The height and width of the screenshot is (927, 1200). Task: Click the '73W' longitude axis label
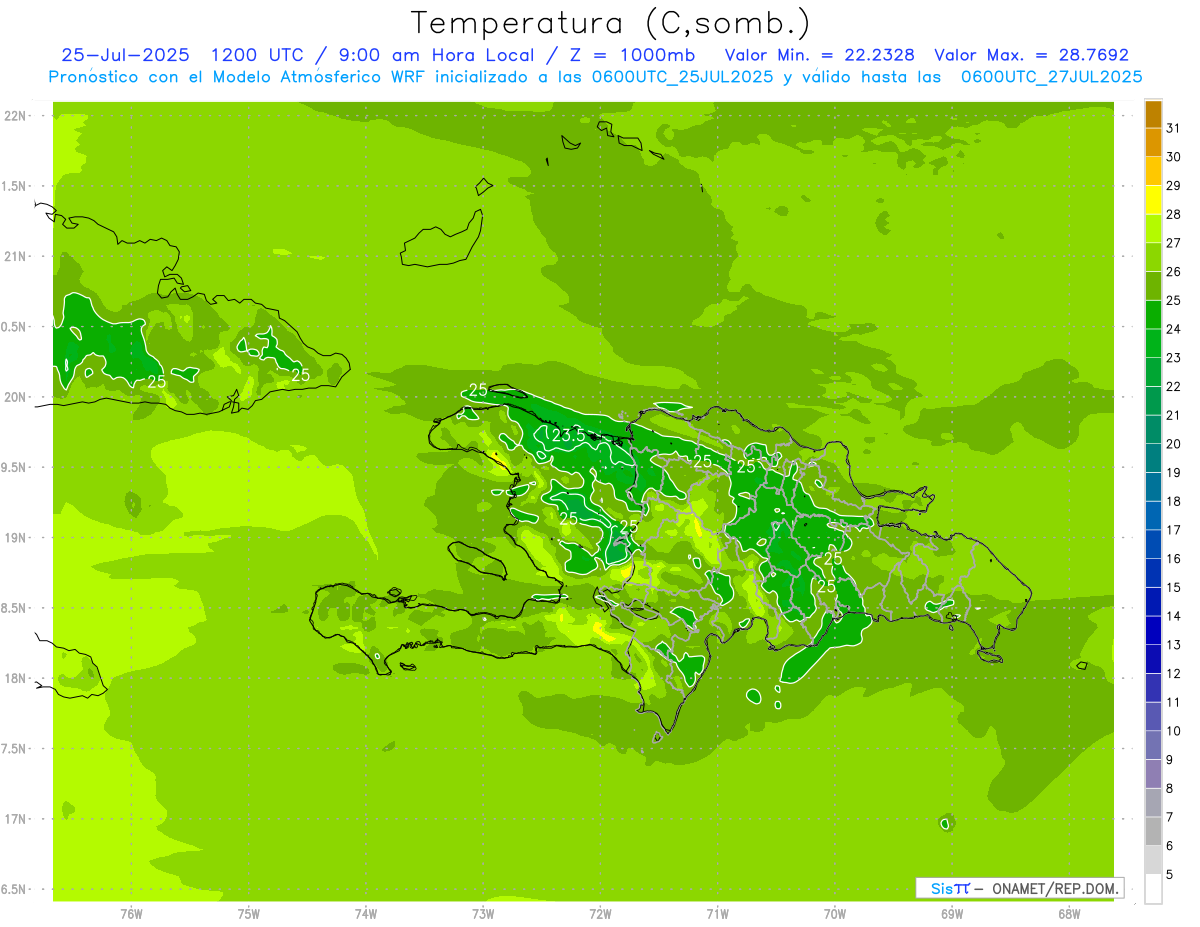[483, 914]
